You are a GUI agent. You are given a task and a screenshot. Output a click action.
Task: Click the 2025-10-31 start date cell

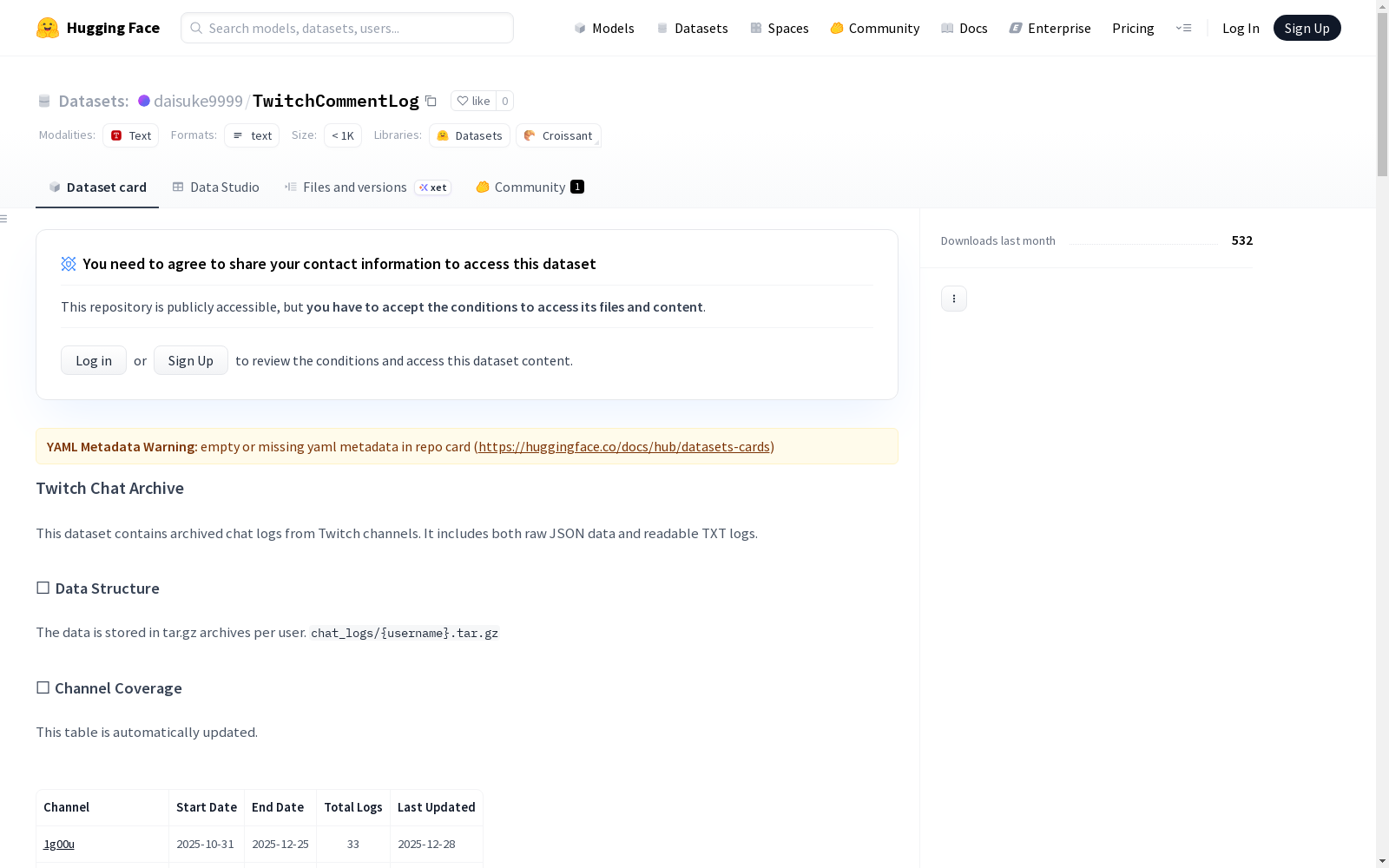(x=205, y=844)
